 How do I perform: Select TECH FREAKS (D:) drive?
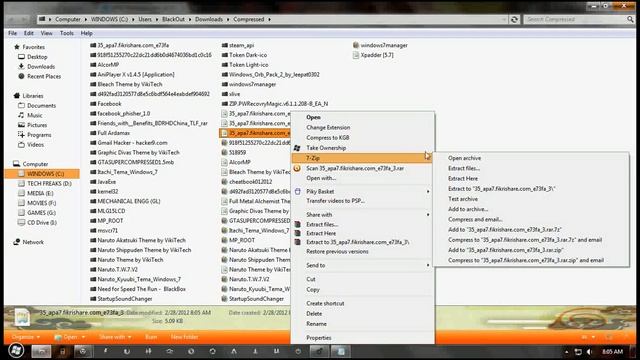(49, 183)
